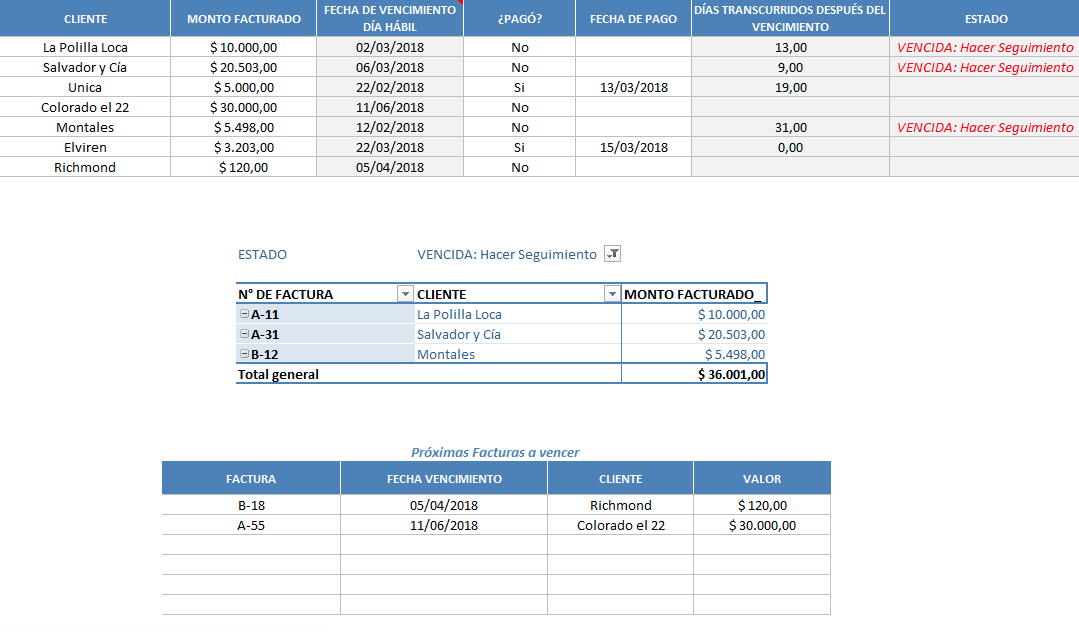Open the CLIENTE filter dropdown in the pivot table
This screenshot has width=1079, height=632.
[x=610, y=293]
